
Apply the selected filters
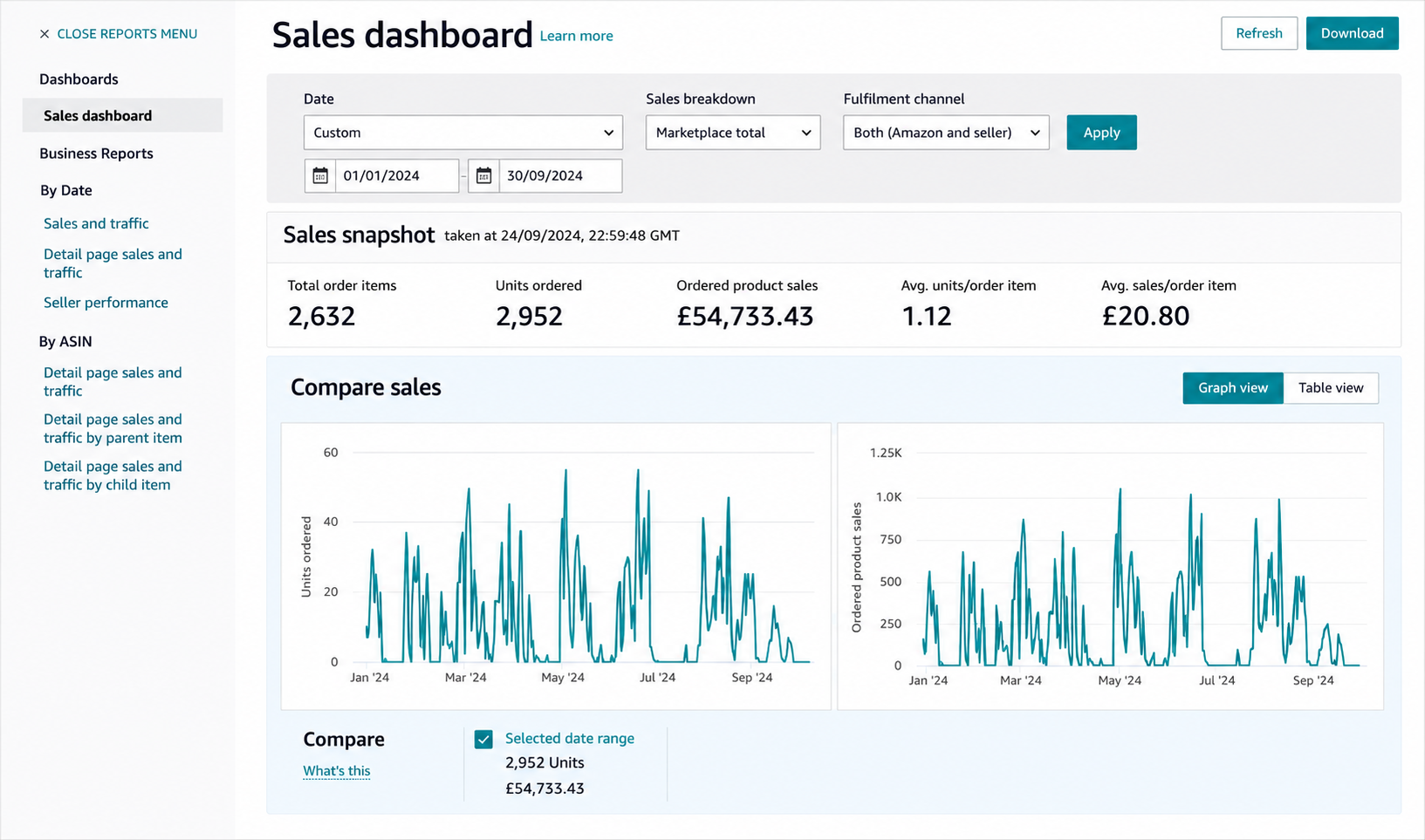tap(1101, 133)
